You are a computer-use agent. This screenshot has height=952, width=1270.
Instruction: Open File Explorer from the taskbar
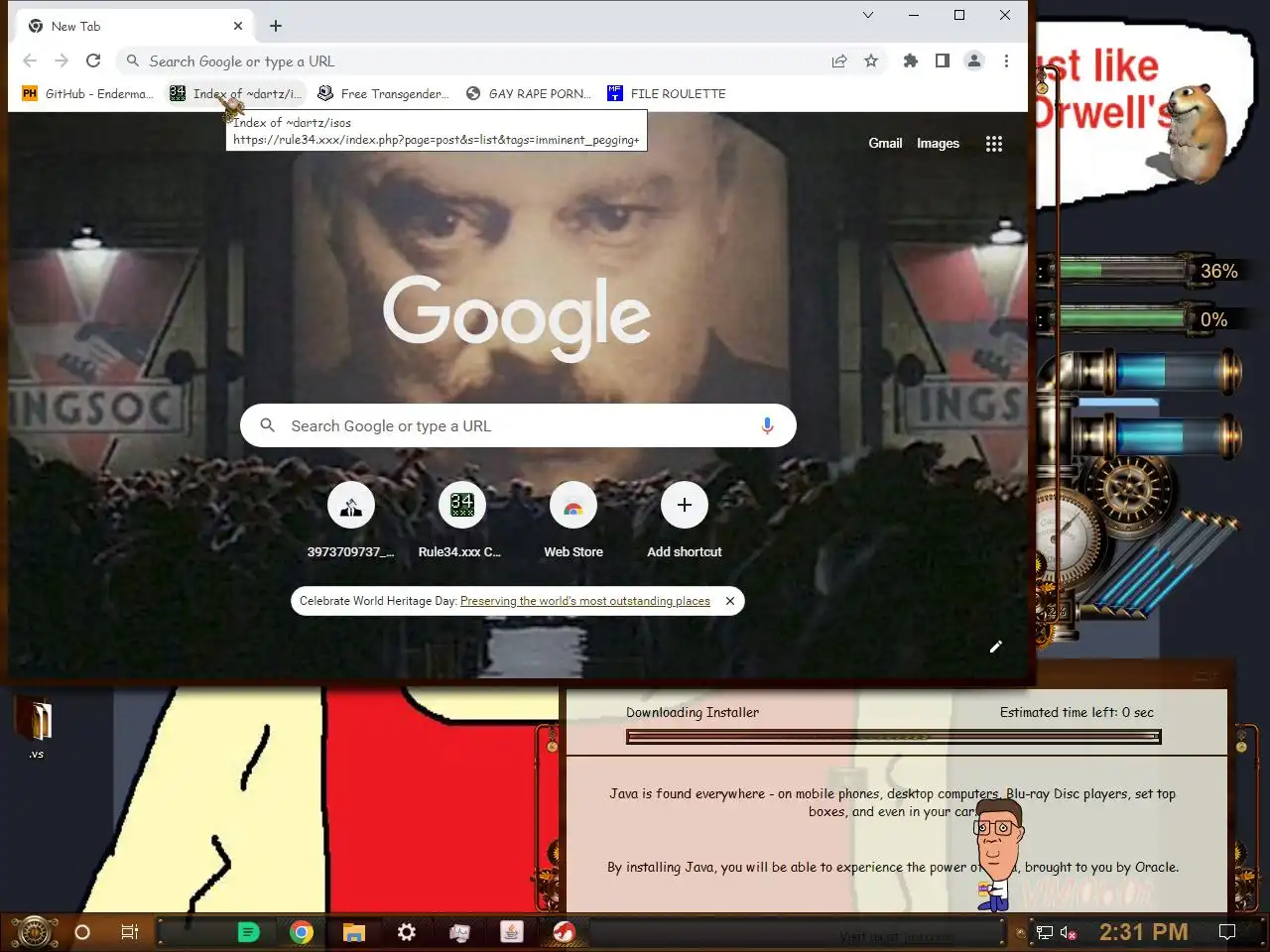point(354,932)
